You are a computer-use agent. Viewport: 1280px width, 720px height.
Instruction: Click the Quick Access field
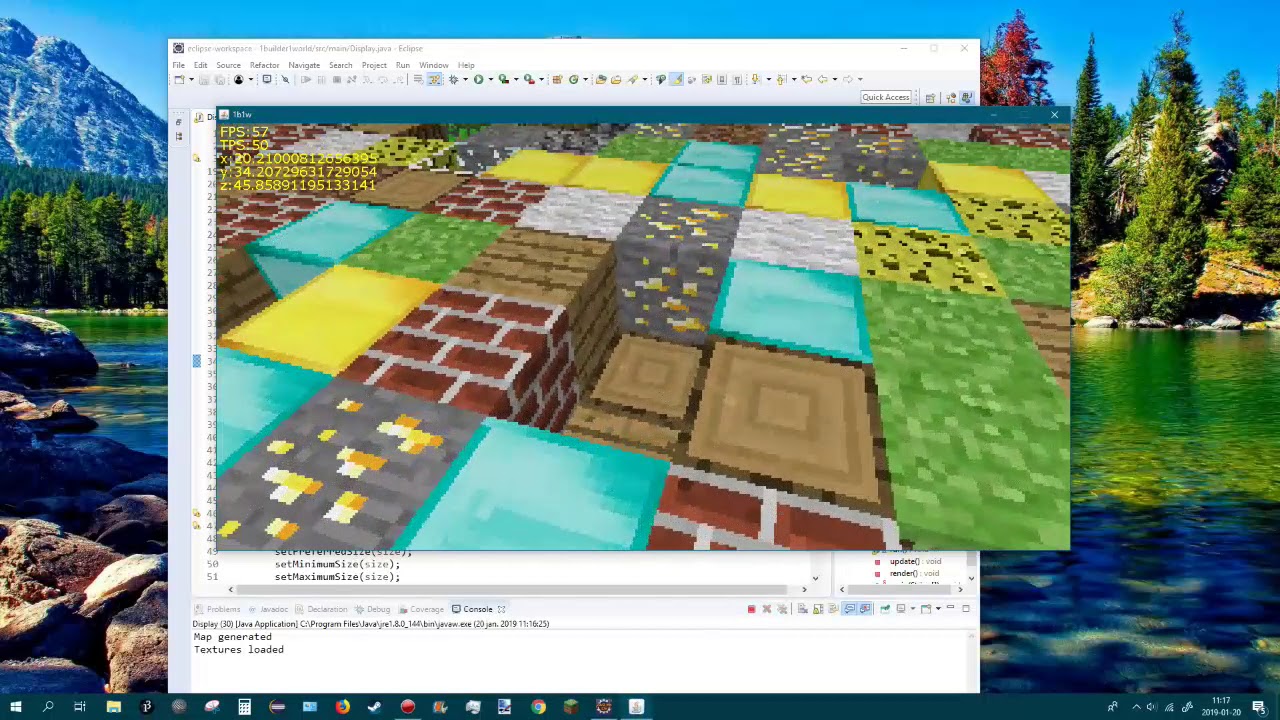point(886,97)
